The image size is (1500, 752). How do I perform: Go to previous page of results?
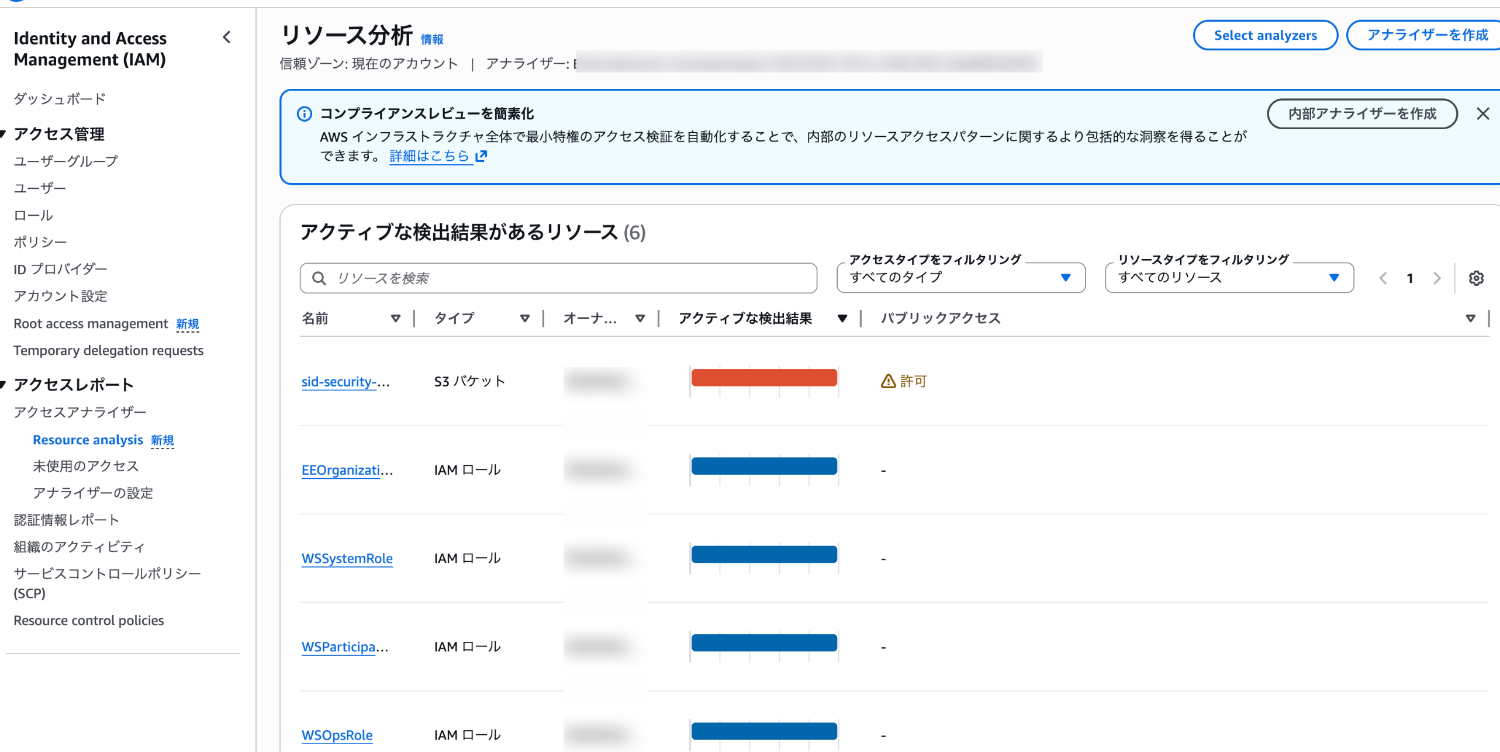click(x=1383, y=278)
